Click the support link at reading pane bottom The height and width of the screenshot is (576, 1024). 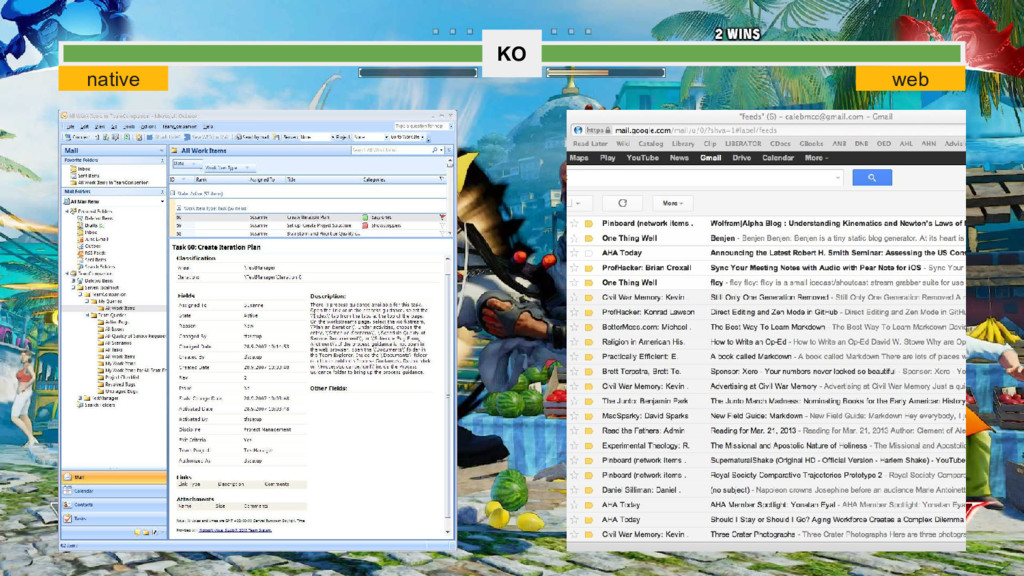click(235, 531)
